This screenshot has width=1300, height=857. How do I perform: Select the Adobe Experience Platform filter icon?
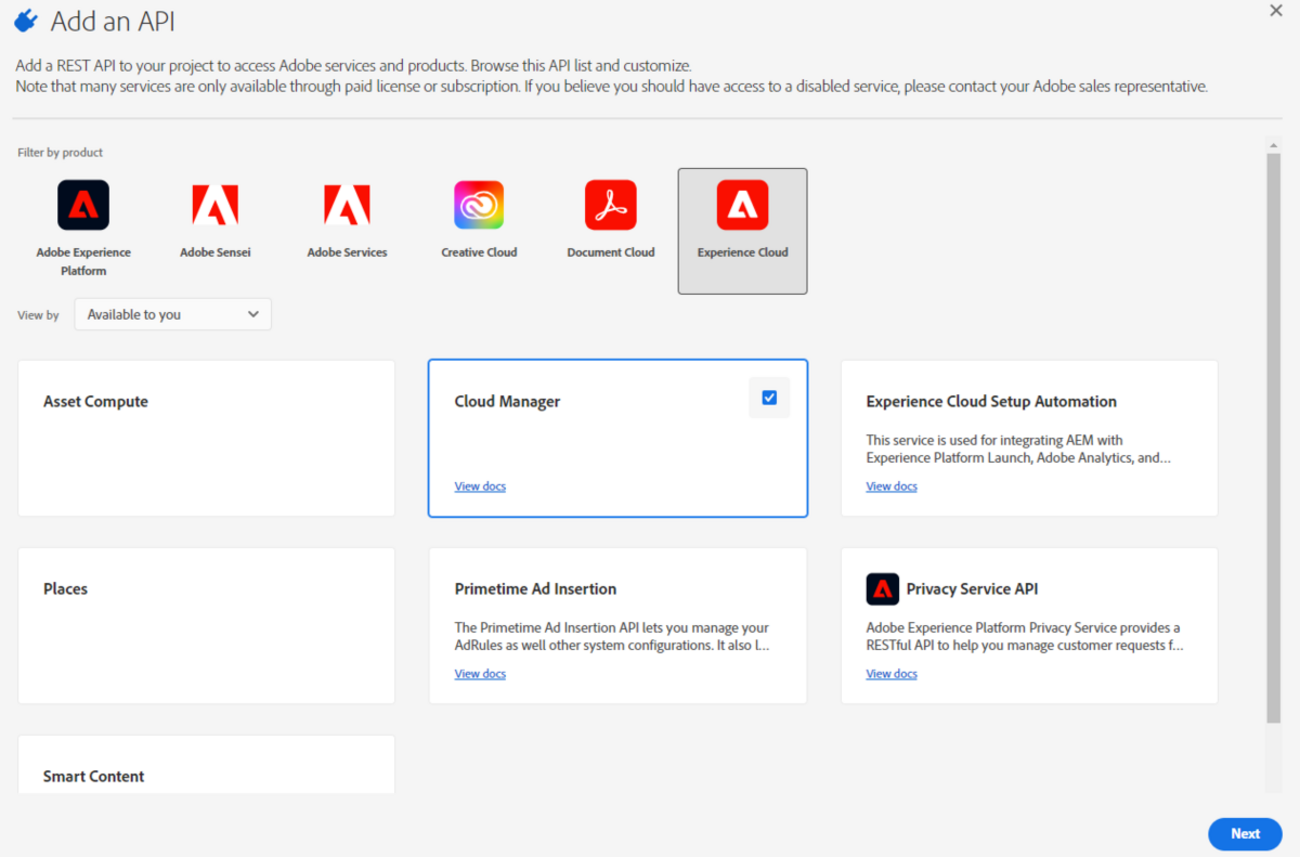[x=83, y=205]
